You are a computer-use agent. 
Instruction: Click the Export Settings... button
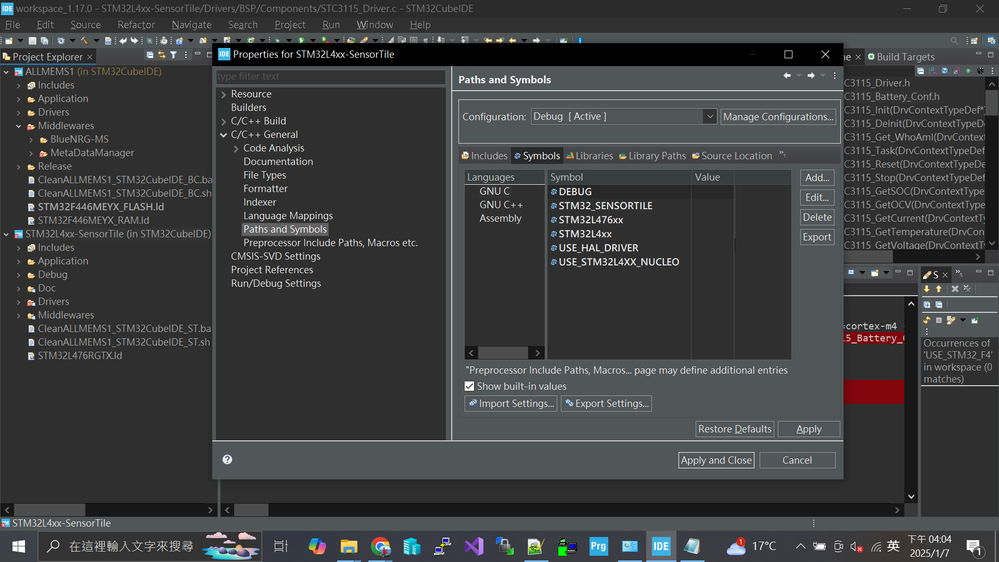coord(606,403)
